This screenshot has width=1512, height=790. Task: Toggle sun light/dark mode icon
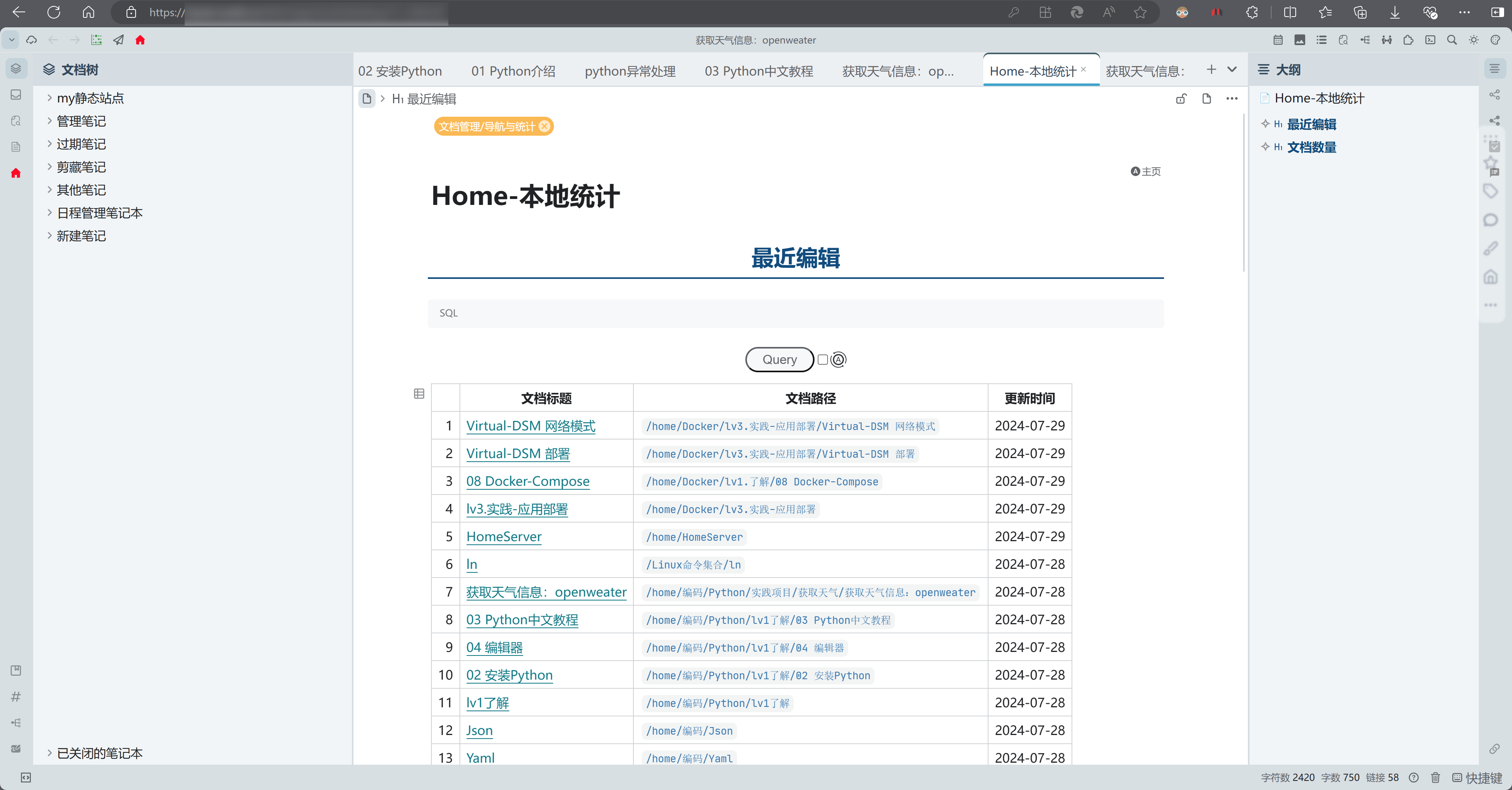[x=1473, y=40]
